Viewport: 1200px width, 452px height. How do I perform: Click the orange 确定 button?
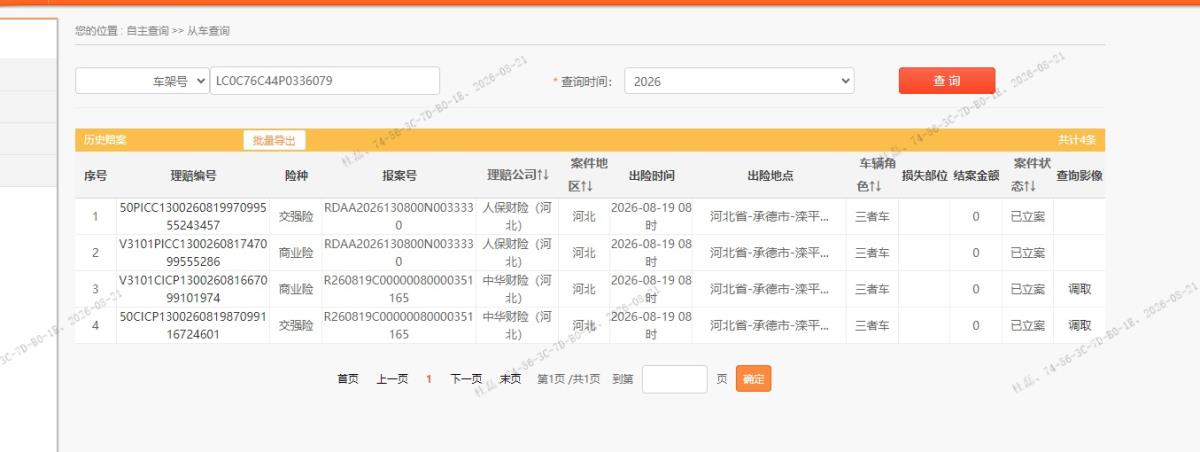pyautogui.click(x=754, y=379)
